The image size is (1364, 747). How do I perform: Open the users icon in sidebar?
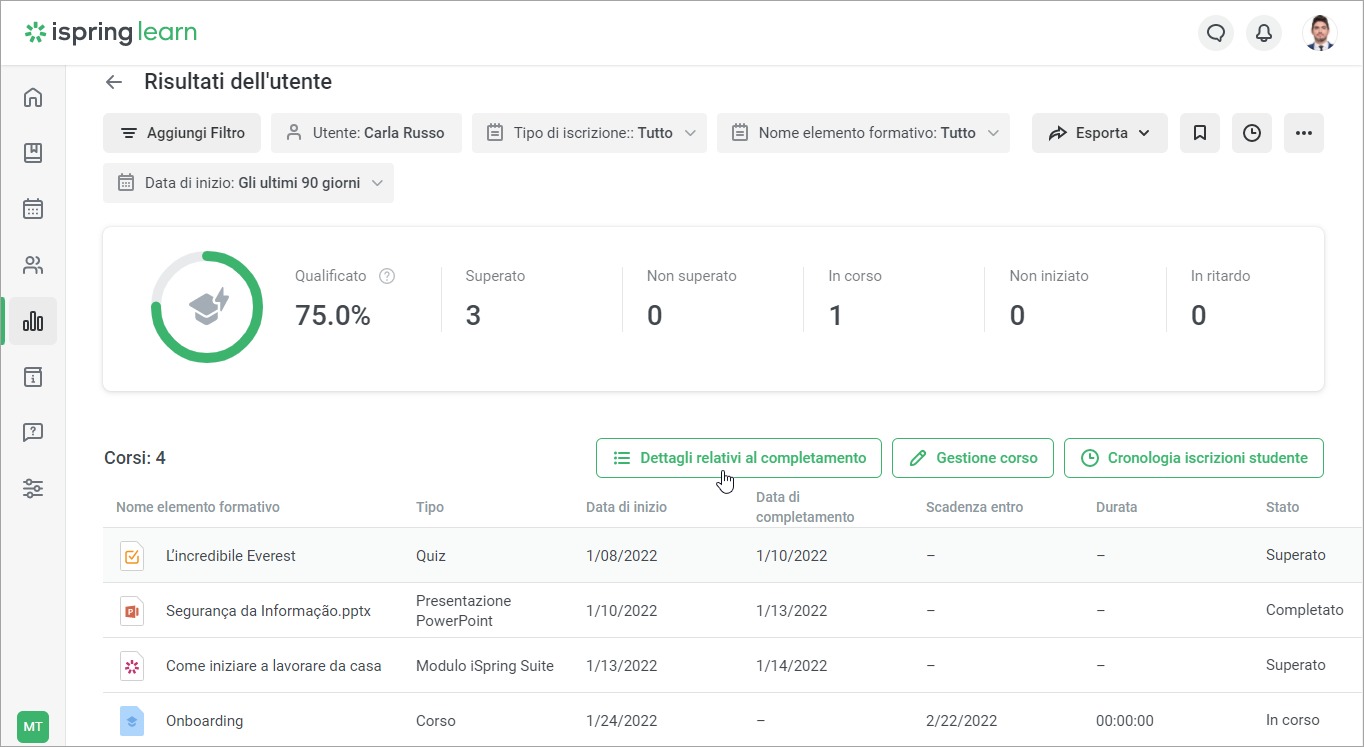(x=33, y=265)
